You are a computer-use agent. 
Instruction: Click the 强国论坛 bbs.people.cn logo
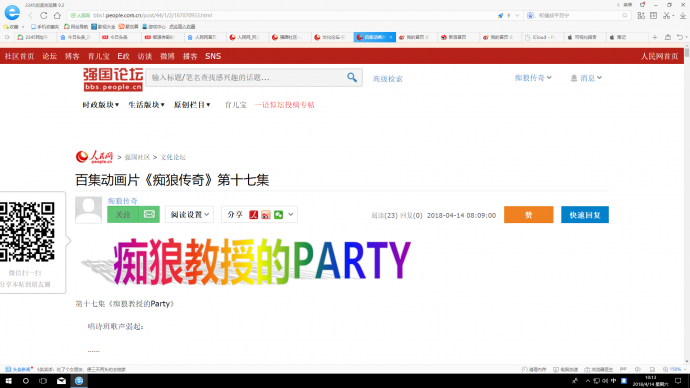coord(113,79)
